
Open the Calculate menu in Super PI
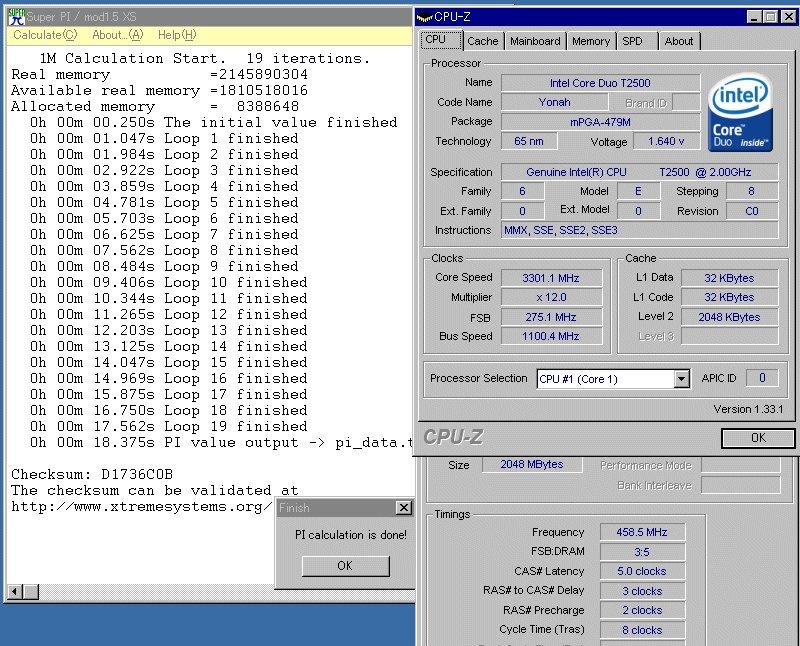coord(45,35)
